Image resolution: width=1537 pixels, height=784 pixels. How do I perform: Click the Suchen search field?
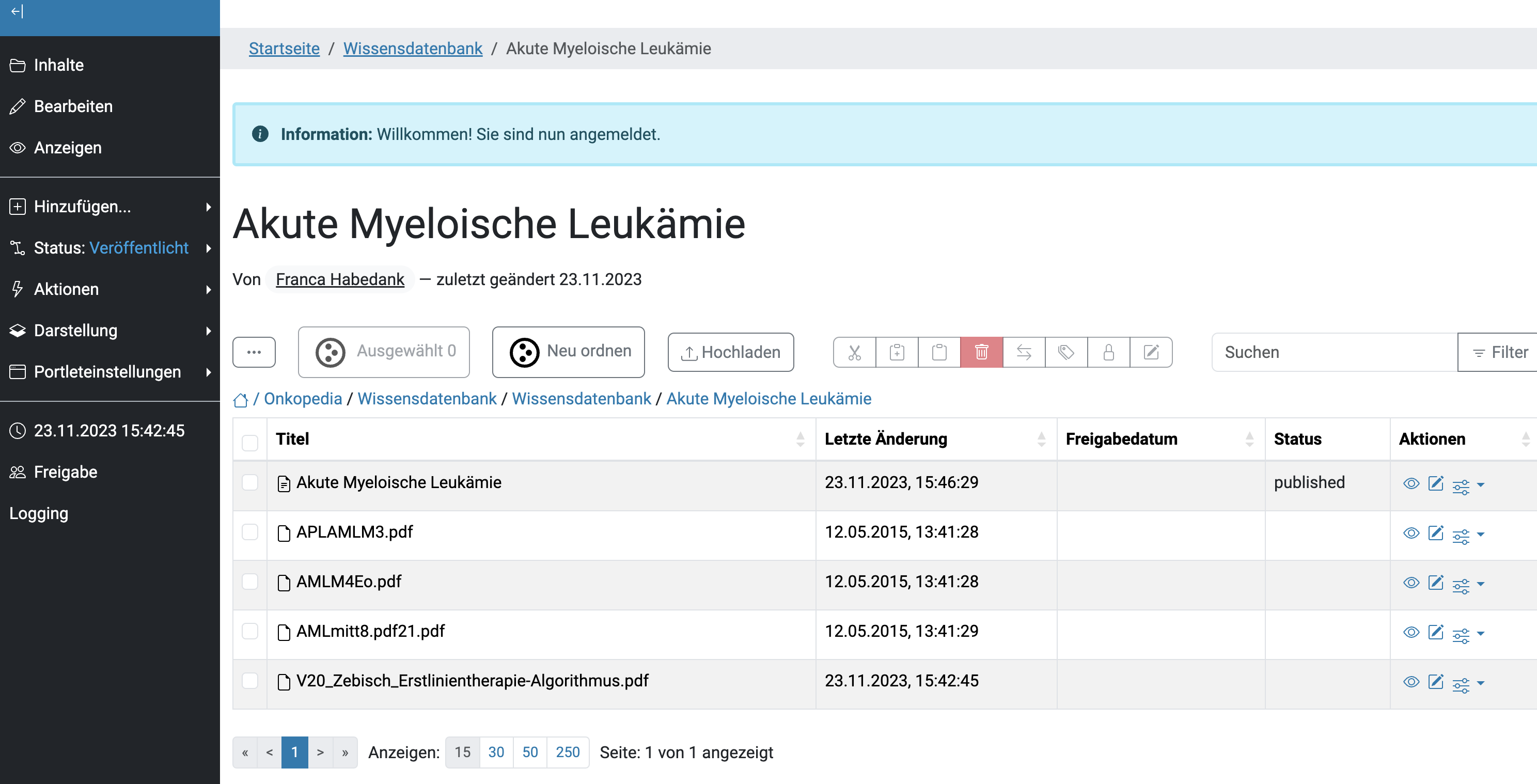click(x=1334, y=352)
